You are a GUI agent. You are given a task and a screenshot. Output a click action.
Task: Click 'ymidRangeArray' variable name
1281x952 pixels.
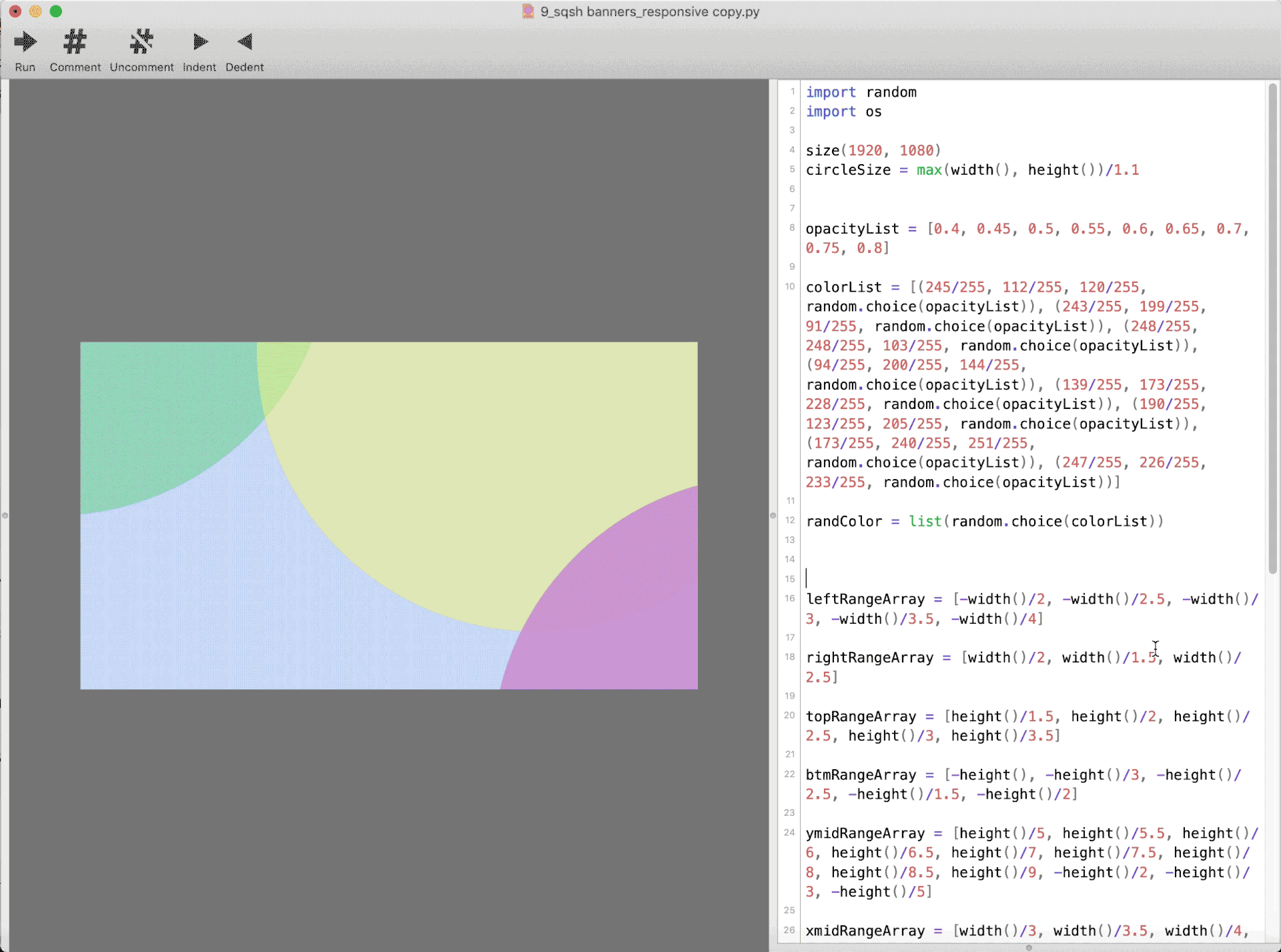pos(865,833)
